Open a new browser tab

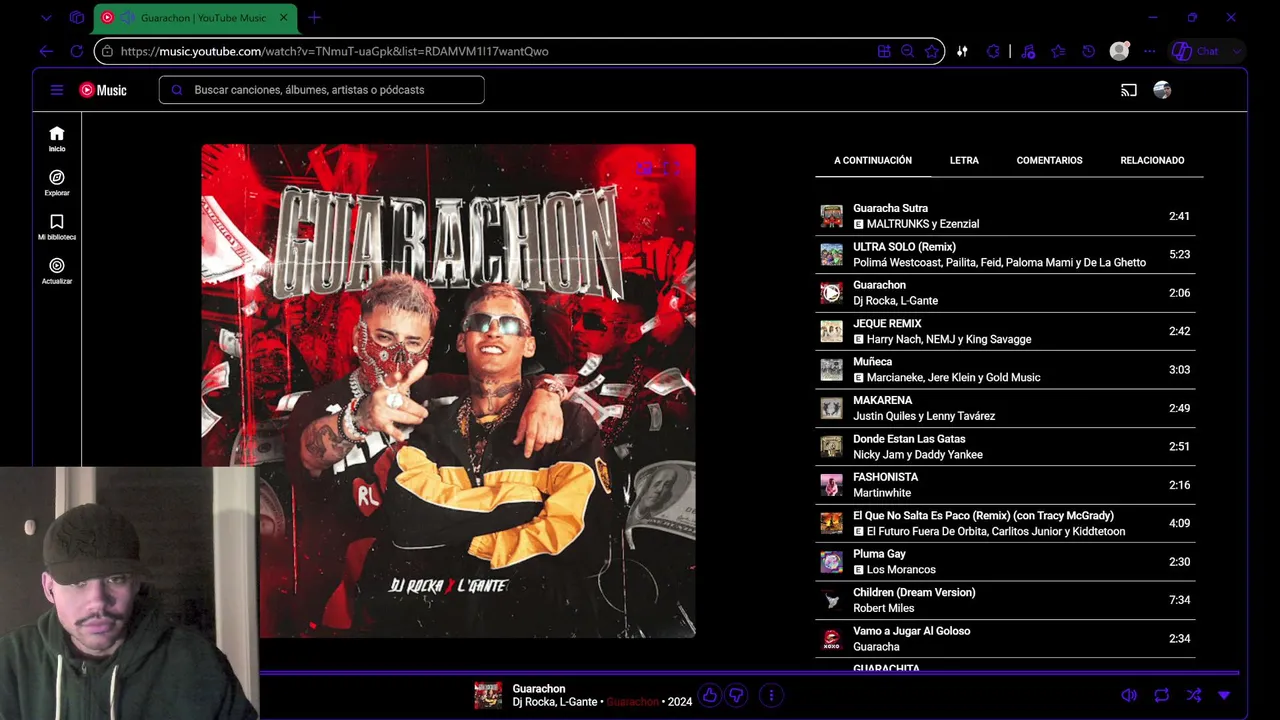[314, 18]
